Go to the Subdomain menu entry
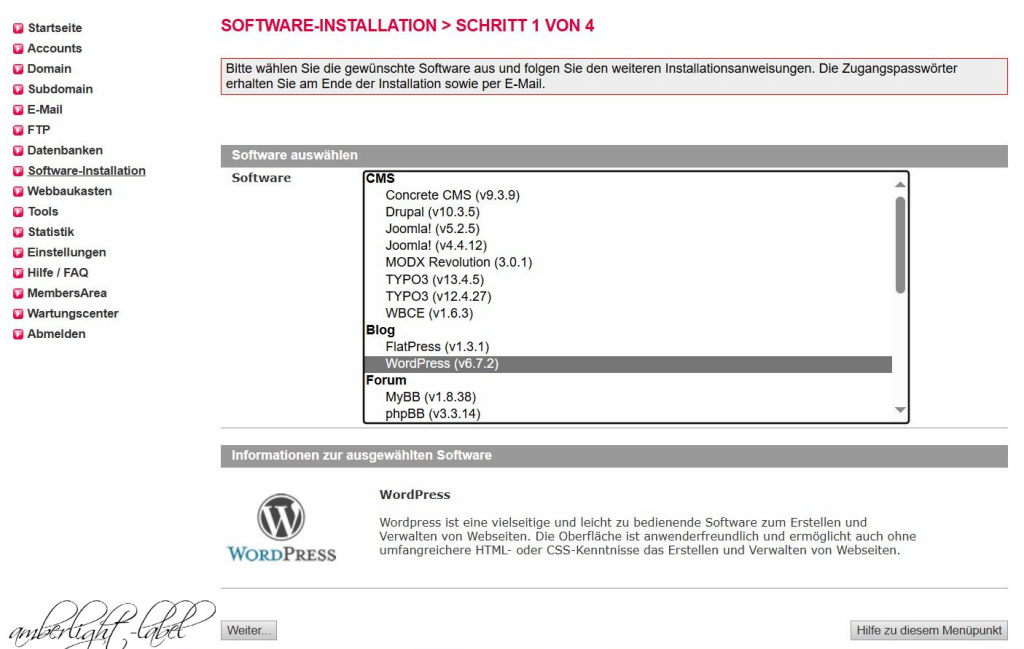The width and height of the screenshot is (1024, 649). pyautogui.click(x=60, y=89)
